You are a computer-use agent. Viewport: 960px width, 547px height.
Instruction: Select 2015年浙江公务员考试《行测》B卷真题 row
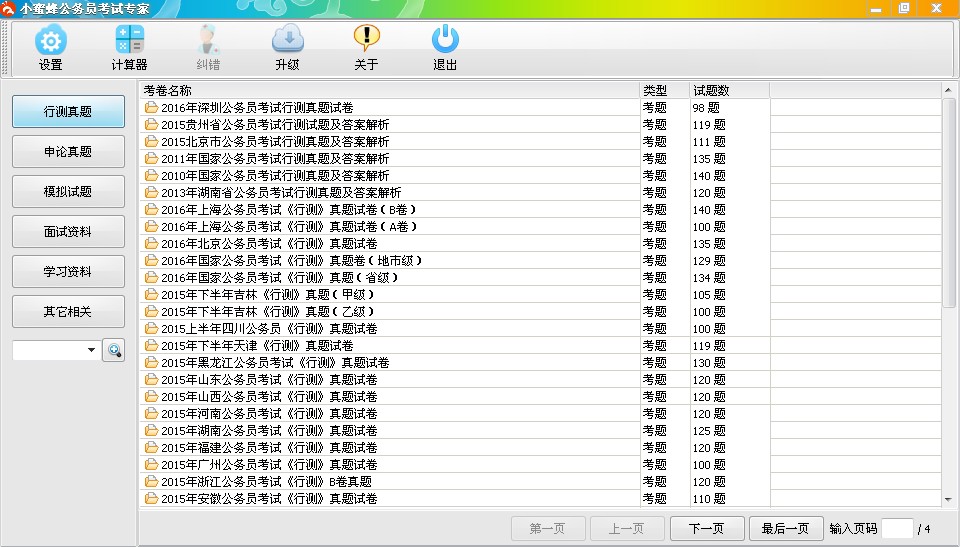click(x=541, y=482)
